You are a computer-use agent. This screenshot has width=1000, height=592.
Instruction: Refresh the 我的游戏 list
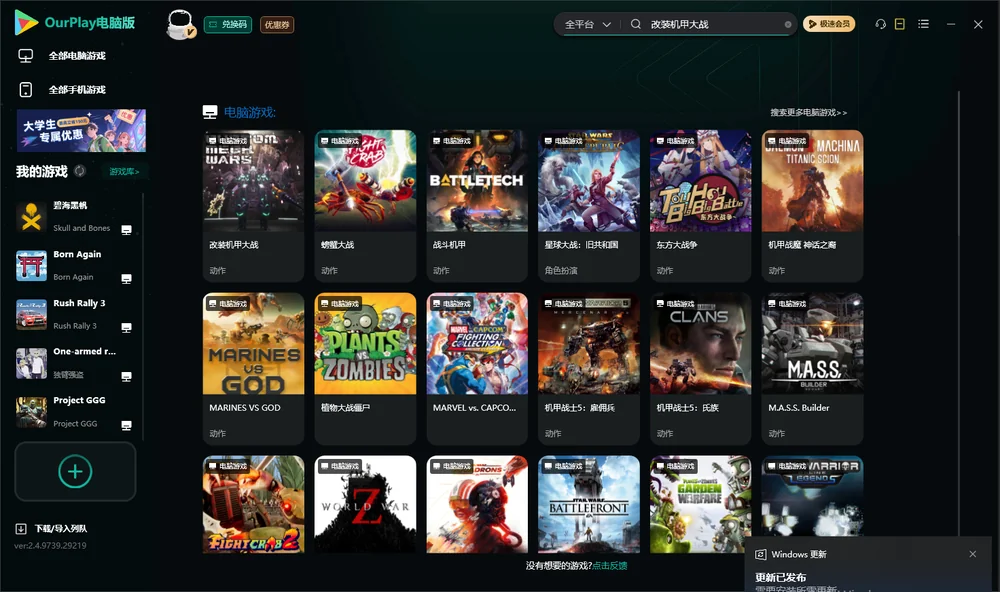(x=80, y=171)
